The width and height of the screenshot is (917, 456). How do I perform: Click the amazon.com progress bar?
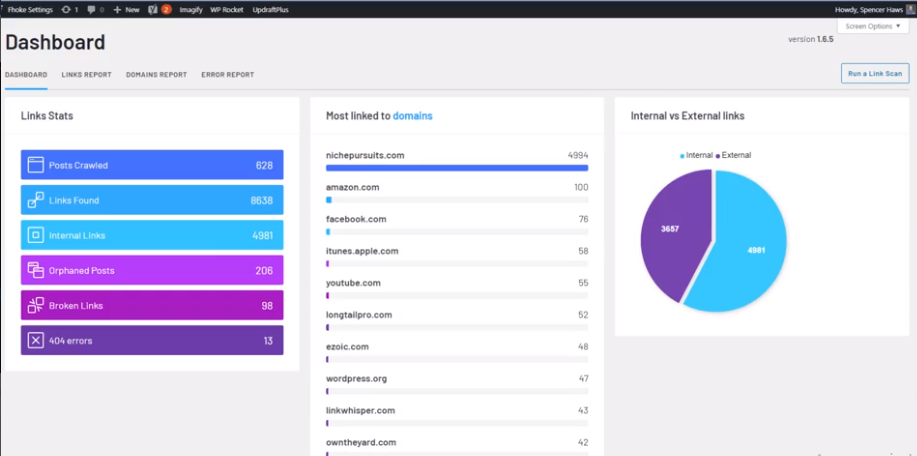(x=457, y=200)
